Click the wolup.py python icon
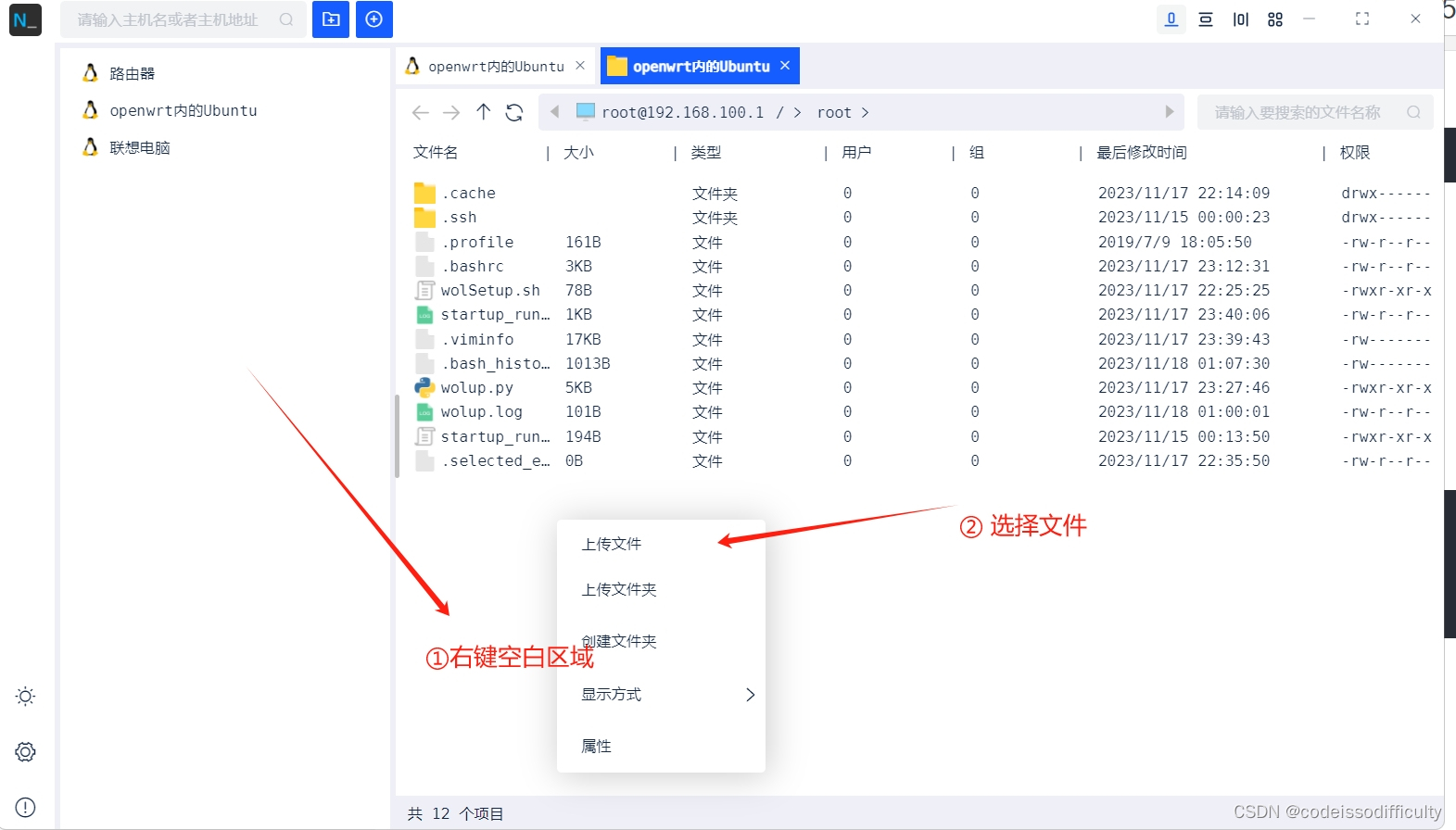 click(424, 387)
